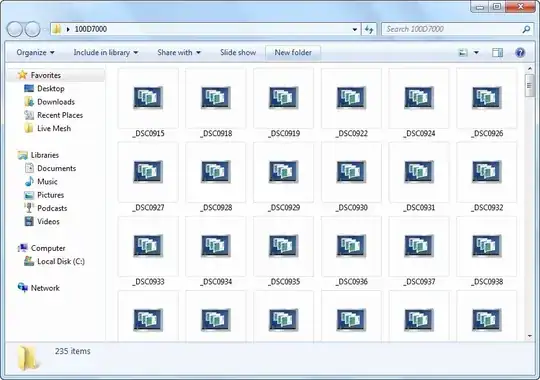
Task: Select the _DSC0930 thumbnail
Action: [x=352, y=172]
